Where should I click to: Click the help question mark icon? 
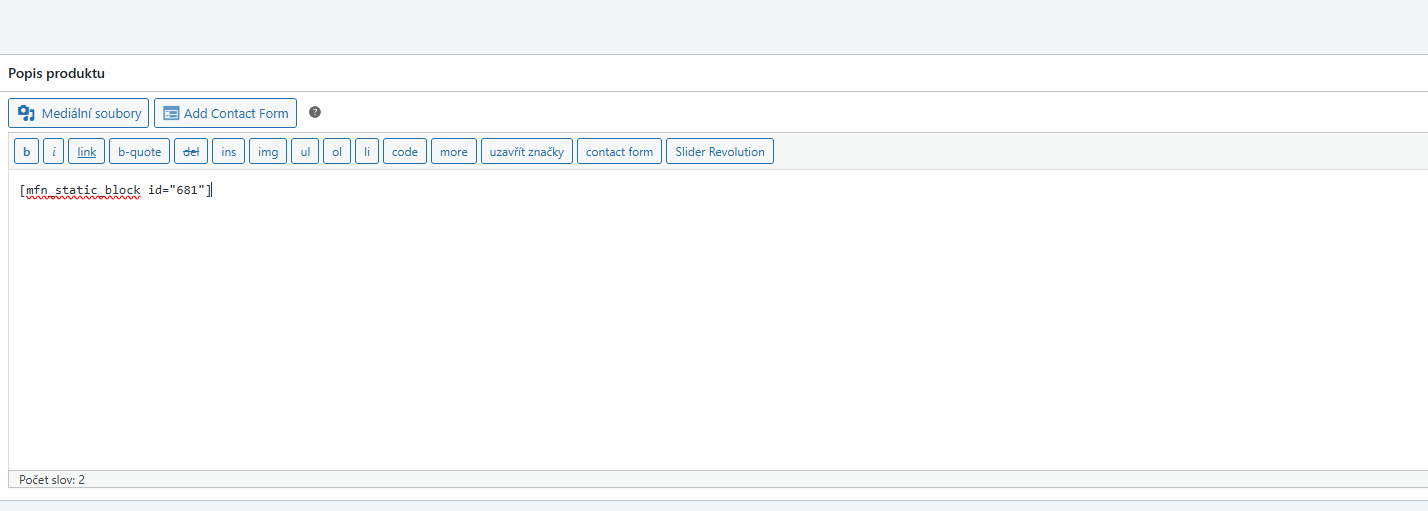click(x=315, y=112)
